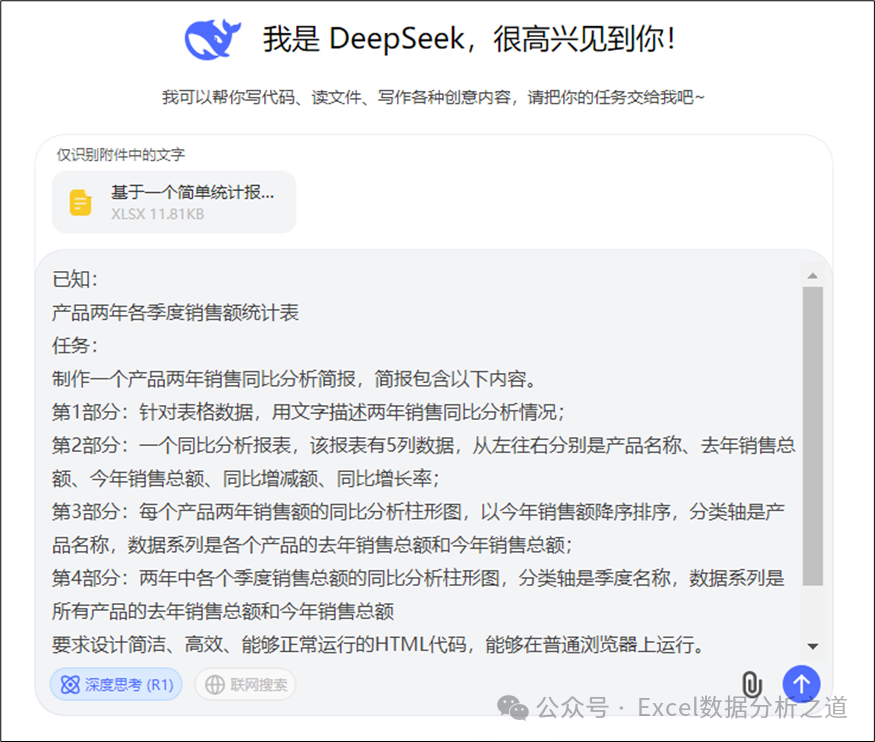
Task: Click the scroll-up arrow of the text box
Action: tap(812, 276)
